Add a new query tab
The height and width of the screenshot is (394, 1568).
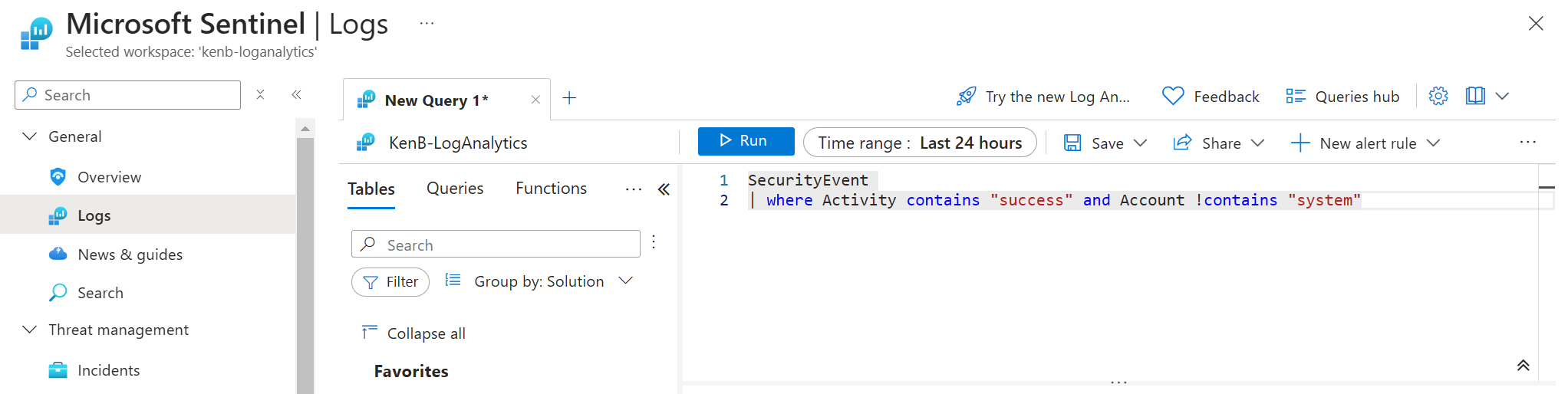click(569, 97)
